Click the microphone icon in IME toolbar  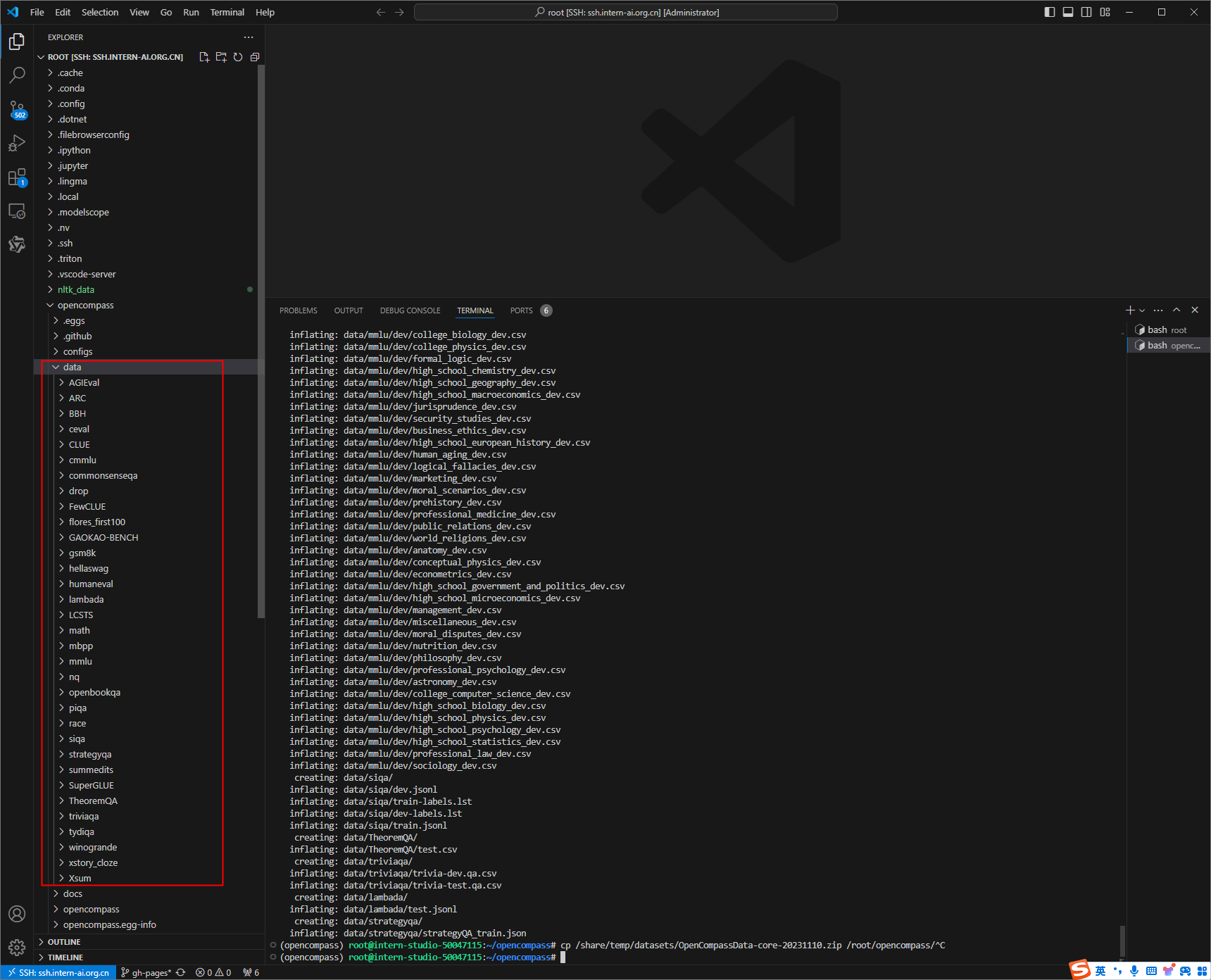pos(1134,972)
